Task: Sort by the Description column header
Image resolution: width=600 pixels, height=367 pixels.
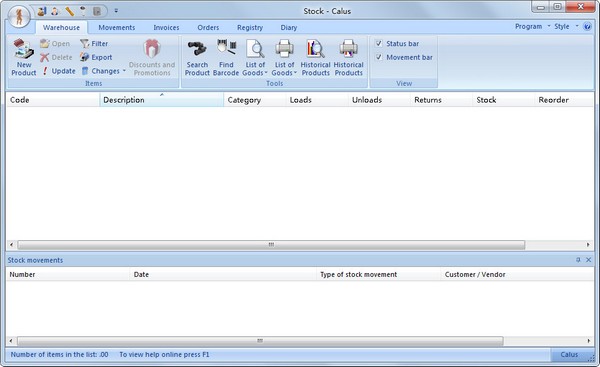Action: tap(161, 100)
